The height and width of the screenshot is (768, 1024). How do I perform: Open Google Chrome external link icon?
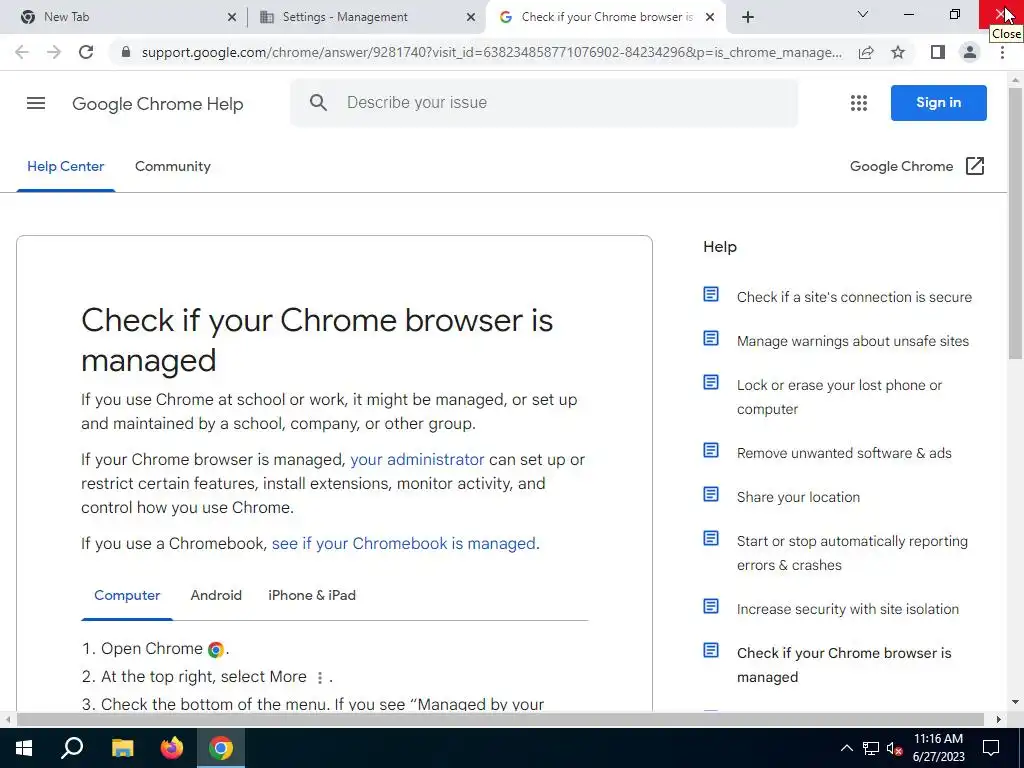pos(974,166)
